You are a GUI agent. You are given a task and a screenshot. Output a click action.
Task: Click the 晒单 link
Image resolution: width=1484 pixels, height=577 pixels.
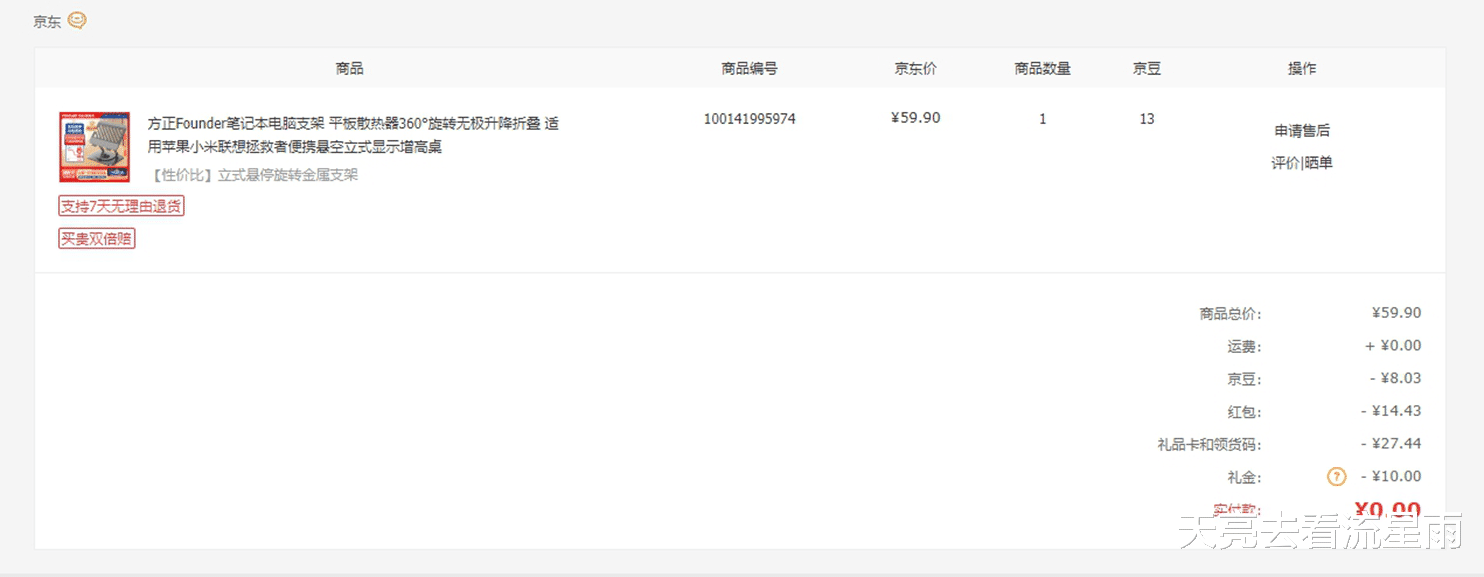point(1319,163)
